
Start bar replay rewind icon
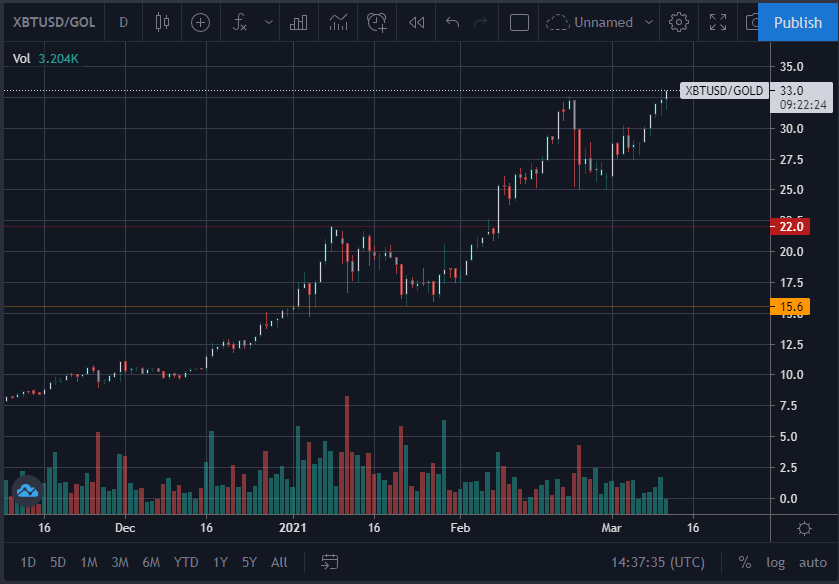416,22
